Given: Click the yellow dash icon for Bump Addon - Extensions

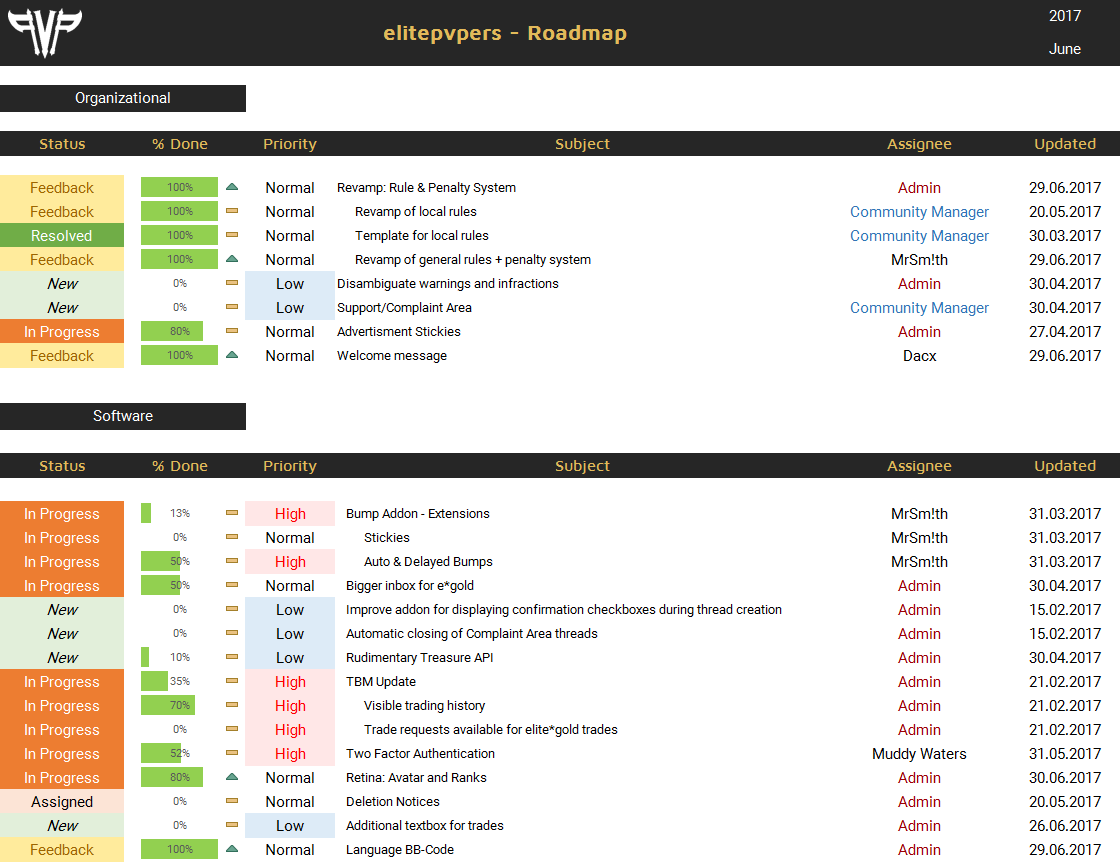Looking at the screenshot, I should pos(231,513).
